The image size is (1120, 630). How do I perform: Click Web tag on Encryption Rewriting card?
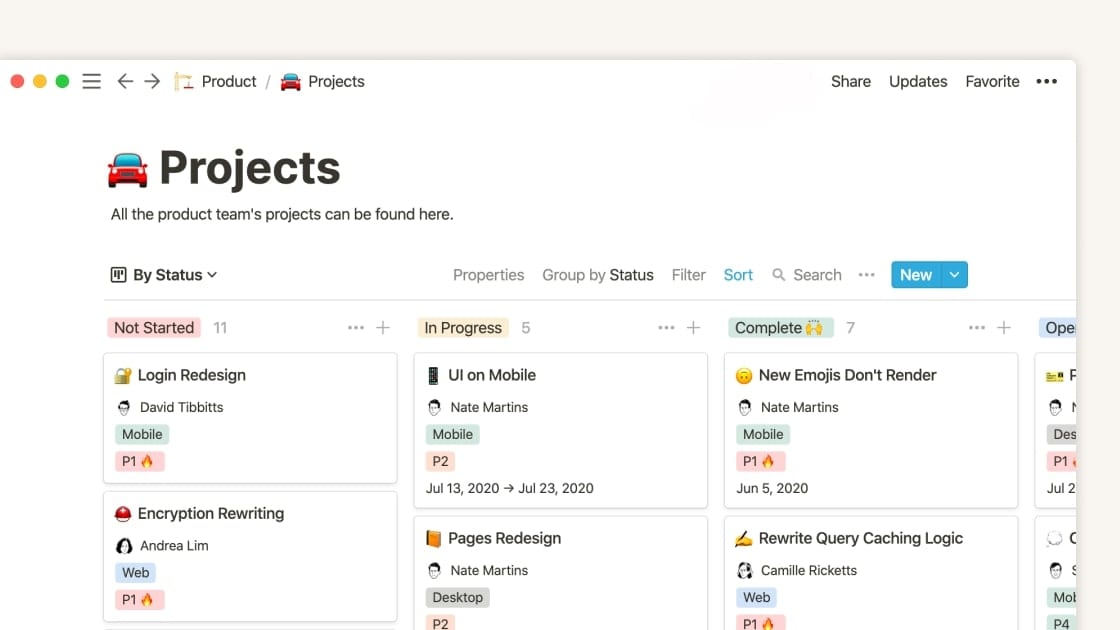(x=136, y=573)
